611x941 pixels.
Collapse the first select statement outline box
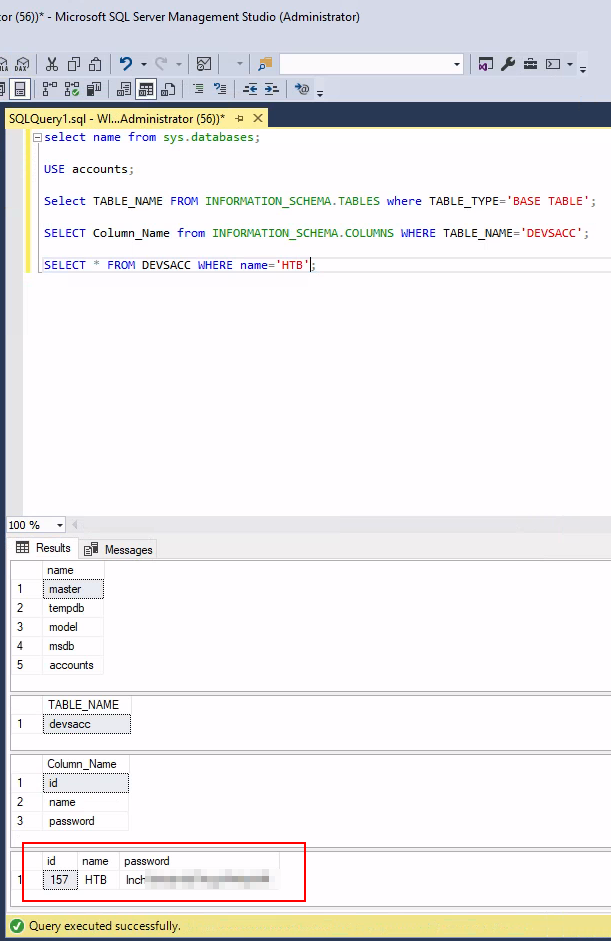pyautogui.click(x=37, y=138)
